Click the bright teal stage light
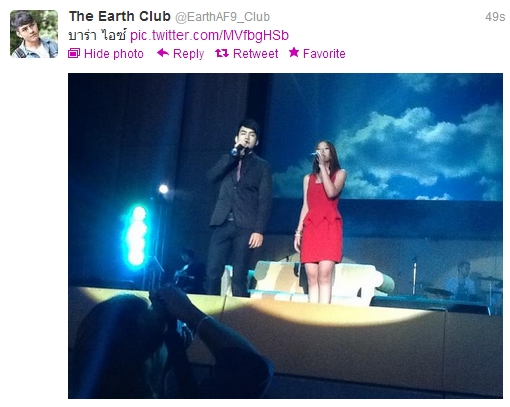The width and height of the screenshot is (510, 407). (137, 235)
